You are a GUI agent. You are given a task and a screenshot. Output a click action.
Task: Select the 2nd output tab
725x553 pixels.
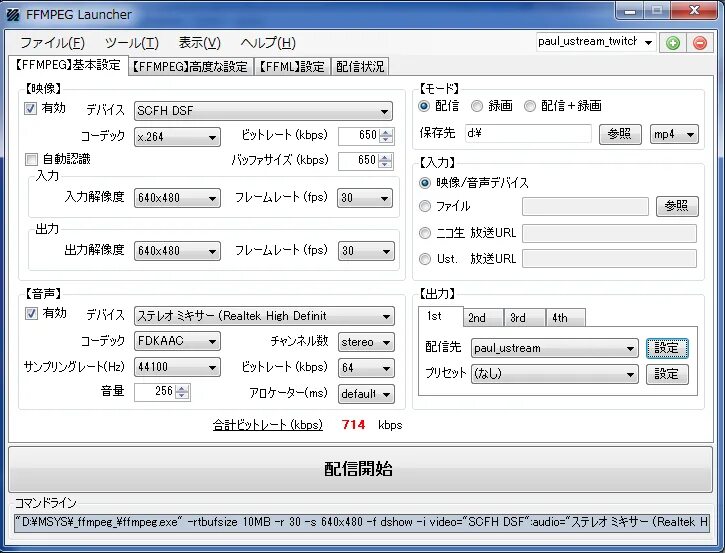(x=483, y=318)
